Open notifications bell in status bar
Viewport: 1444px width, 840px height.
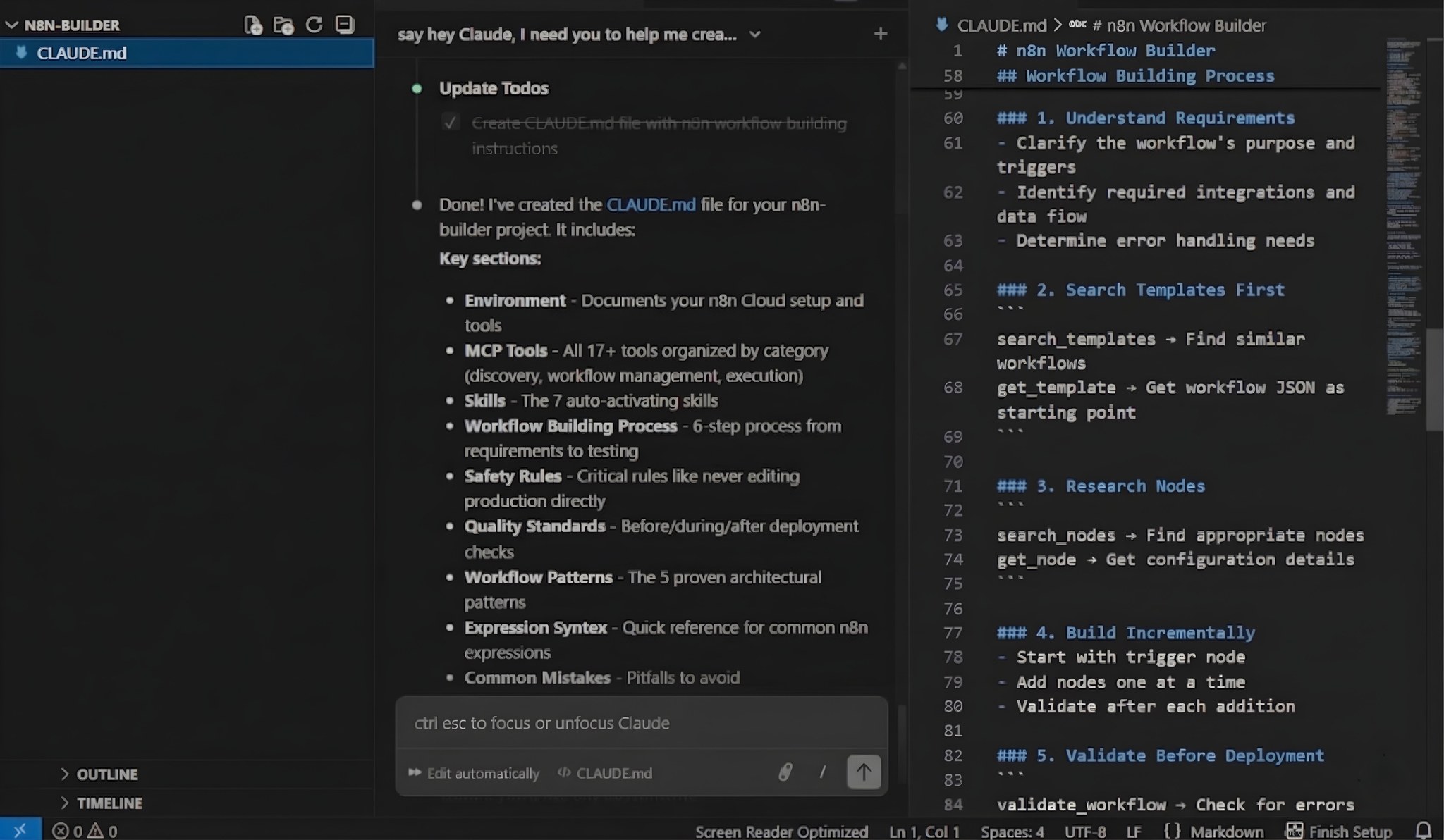(1424, 830)
